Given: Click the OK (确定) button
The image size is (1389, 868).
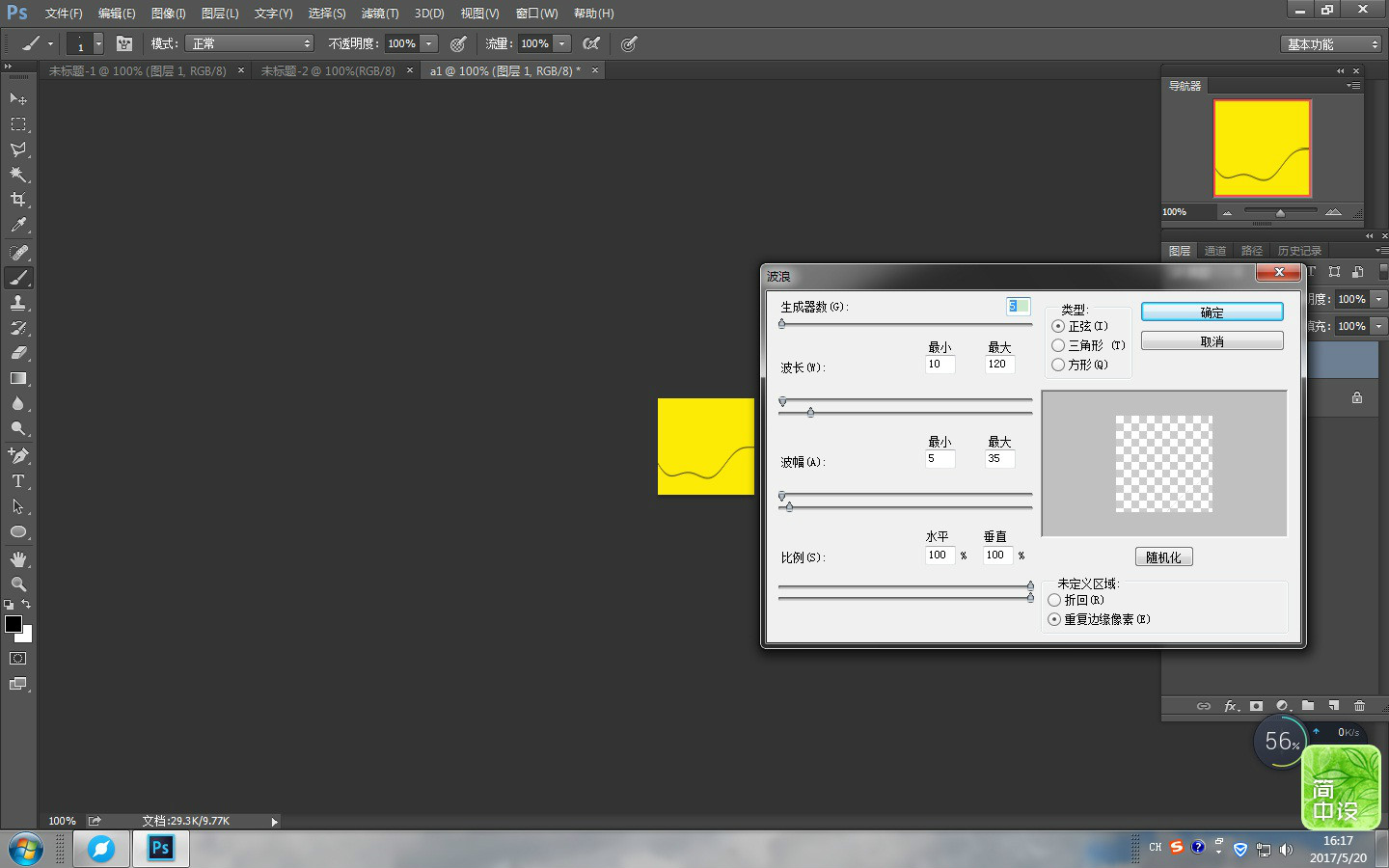Looking at the screenshot, I should click(x=1212, y=312).
